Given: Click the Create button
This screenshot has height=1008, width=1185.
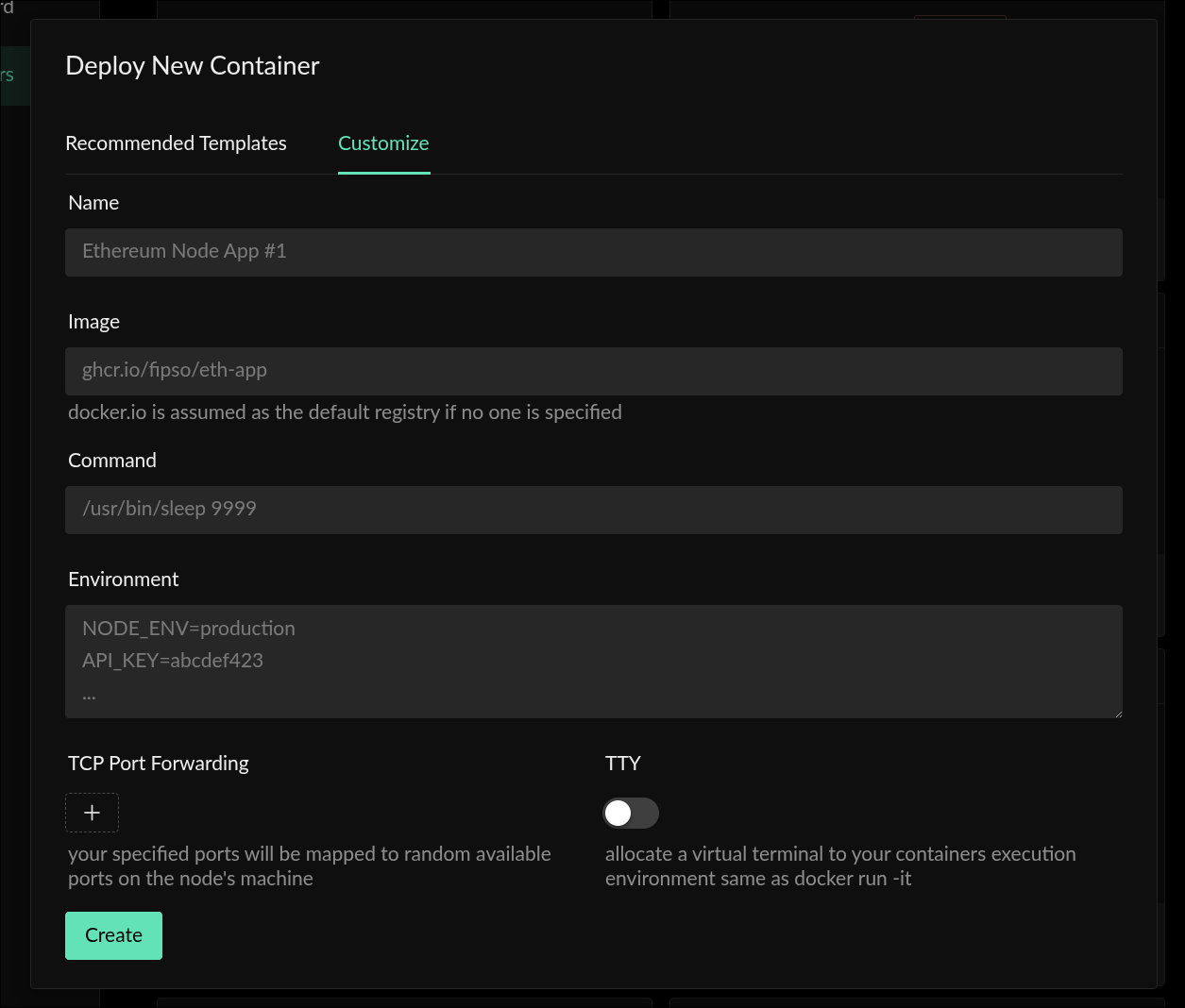Looking at the screenshot, I should tap(113, 935).
